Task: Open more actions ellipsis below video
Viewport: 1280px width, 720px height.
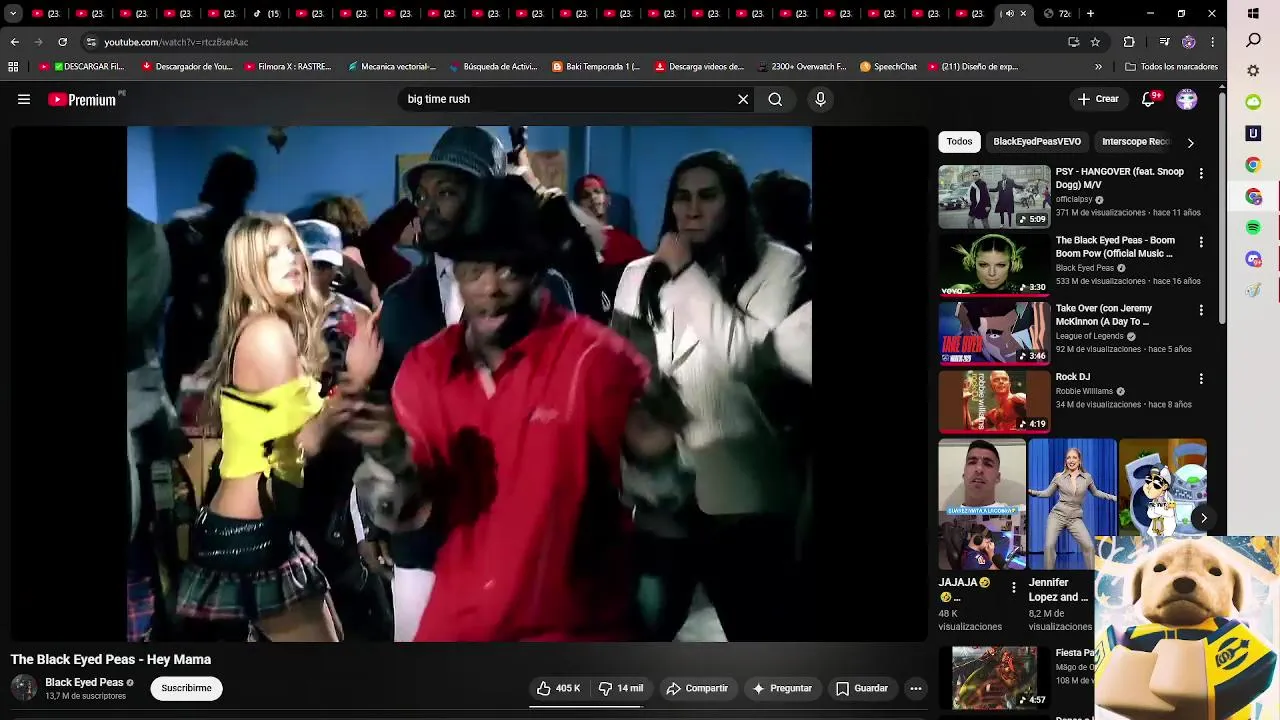Action: [915, 688]
